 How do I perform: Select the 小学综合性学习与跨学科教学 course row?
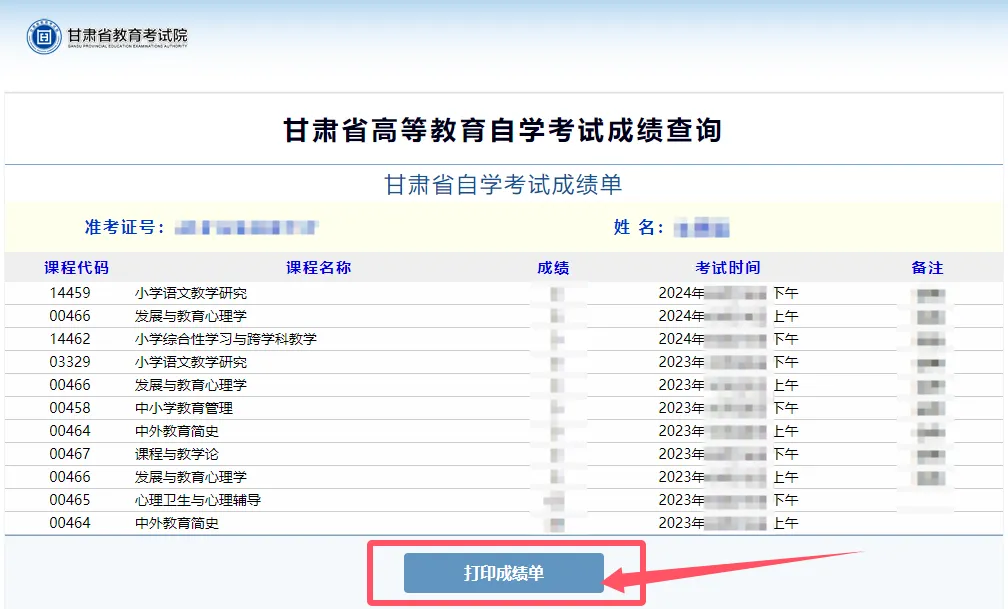coord(226,339)
